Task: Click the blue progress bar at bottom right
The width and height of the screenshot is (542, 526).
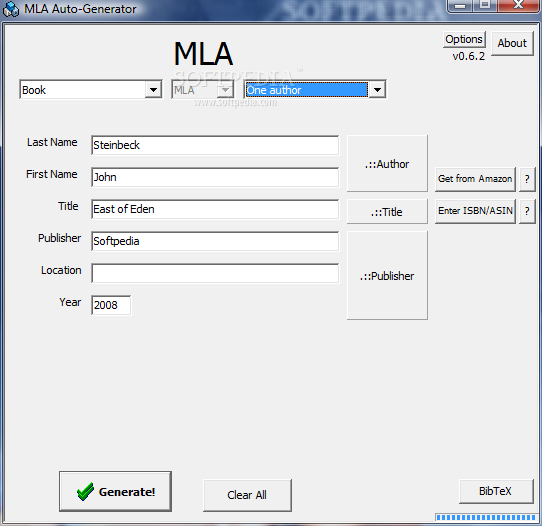Action: pyautogui.click(x=486, y=517)
